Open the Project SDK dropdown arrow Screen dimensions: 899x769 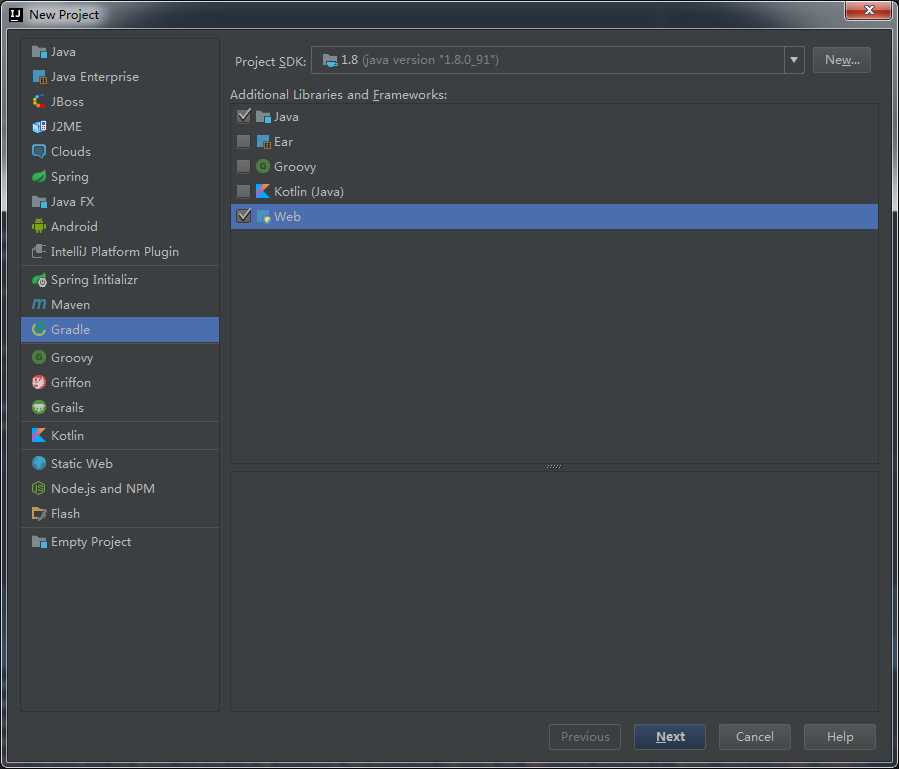(794, 60)
